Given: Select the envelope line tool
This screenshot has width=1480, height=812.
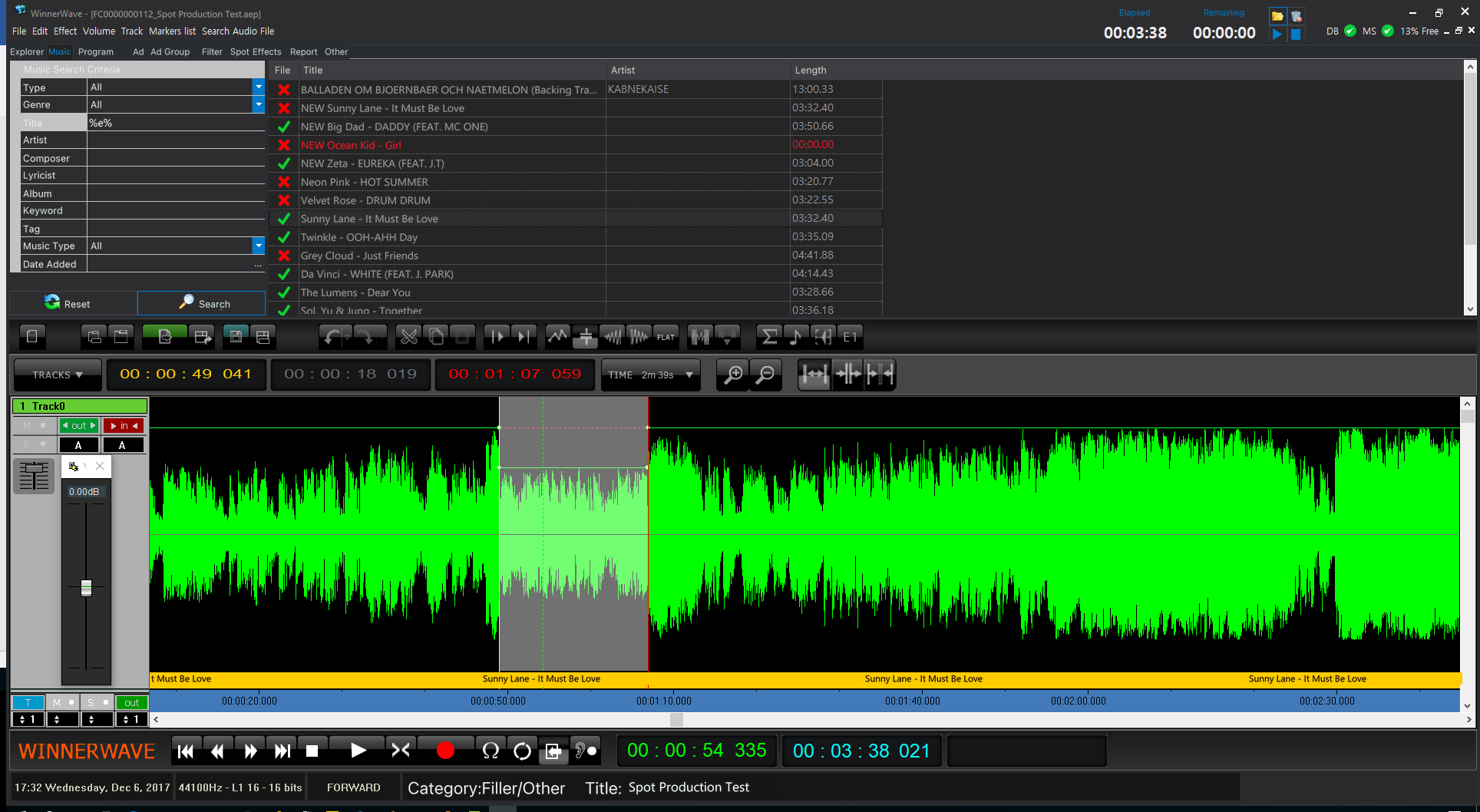Looking at the screenshot, I should pos(557,336).
